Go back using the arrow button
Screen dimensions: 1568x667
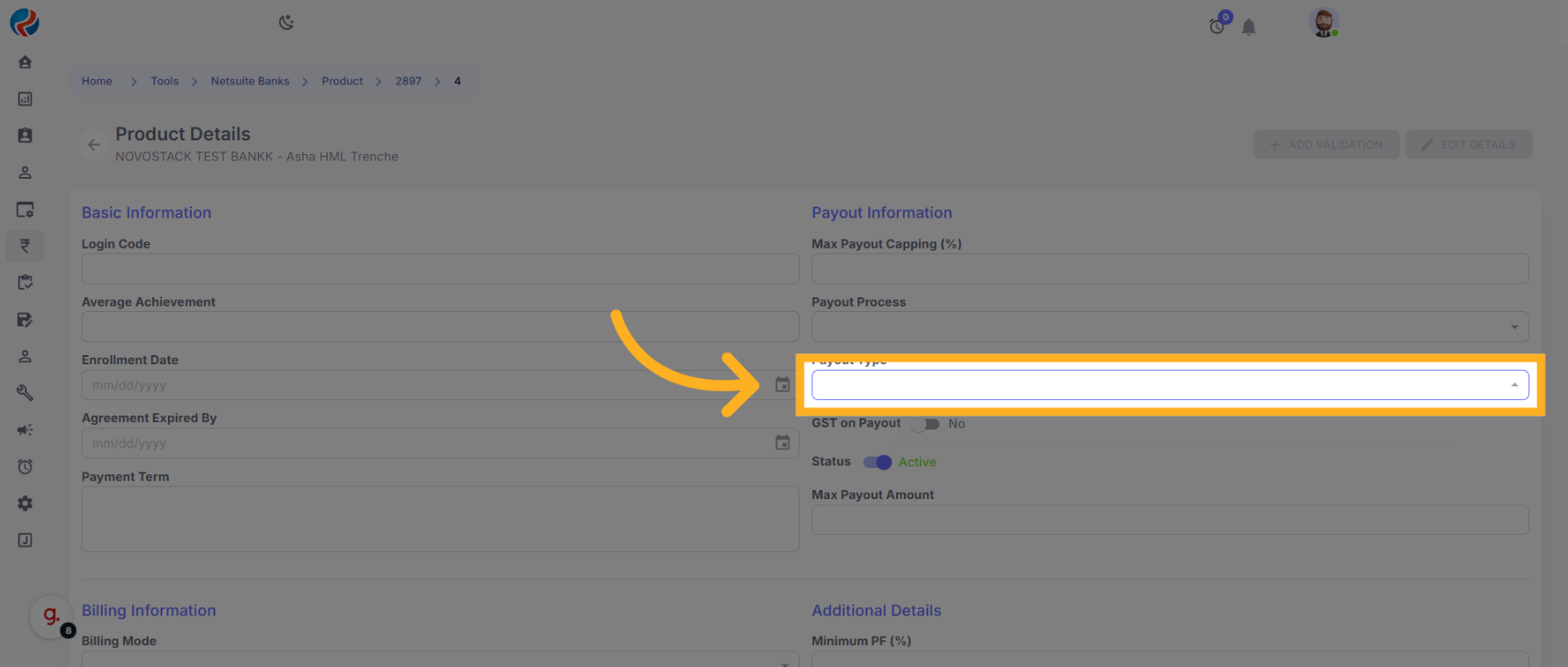94,145
